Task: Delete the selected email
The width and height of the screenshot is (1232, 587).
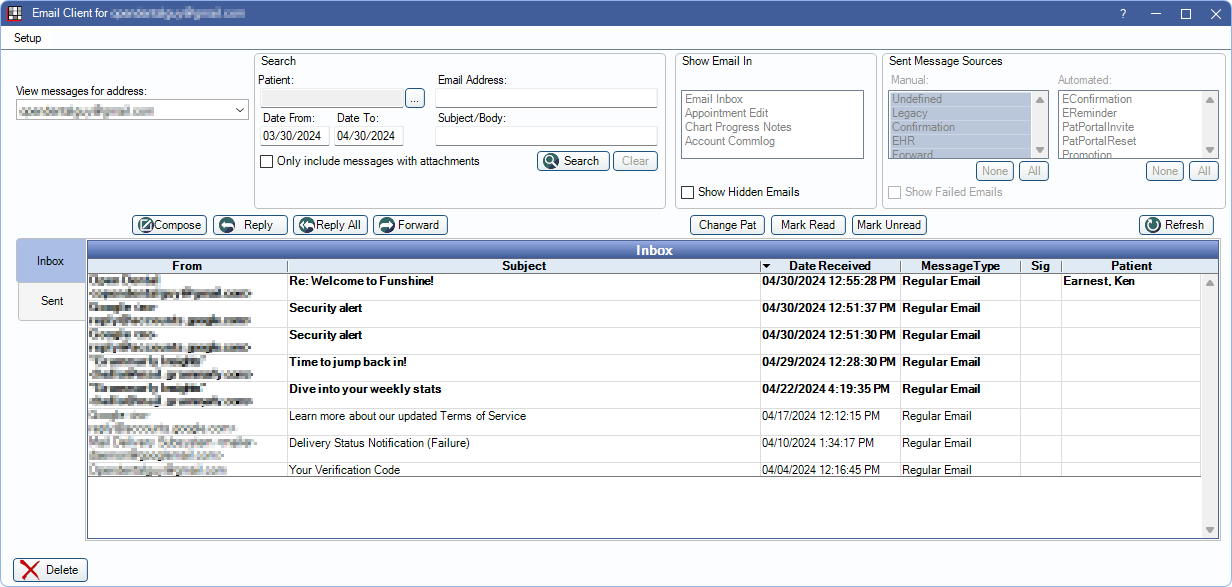Action: (x=49, y=569)
